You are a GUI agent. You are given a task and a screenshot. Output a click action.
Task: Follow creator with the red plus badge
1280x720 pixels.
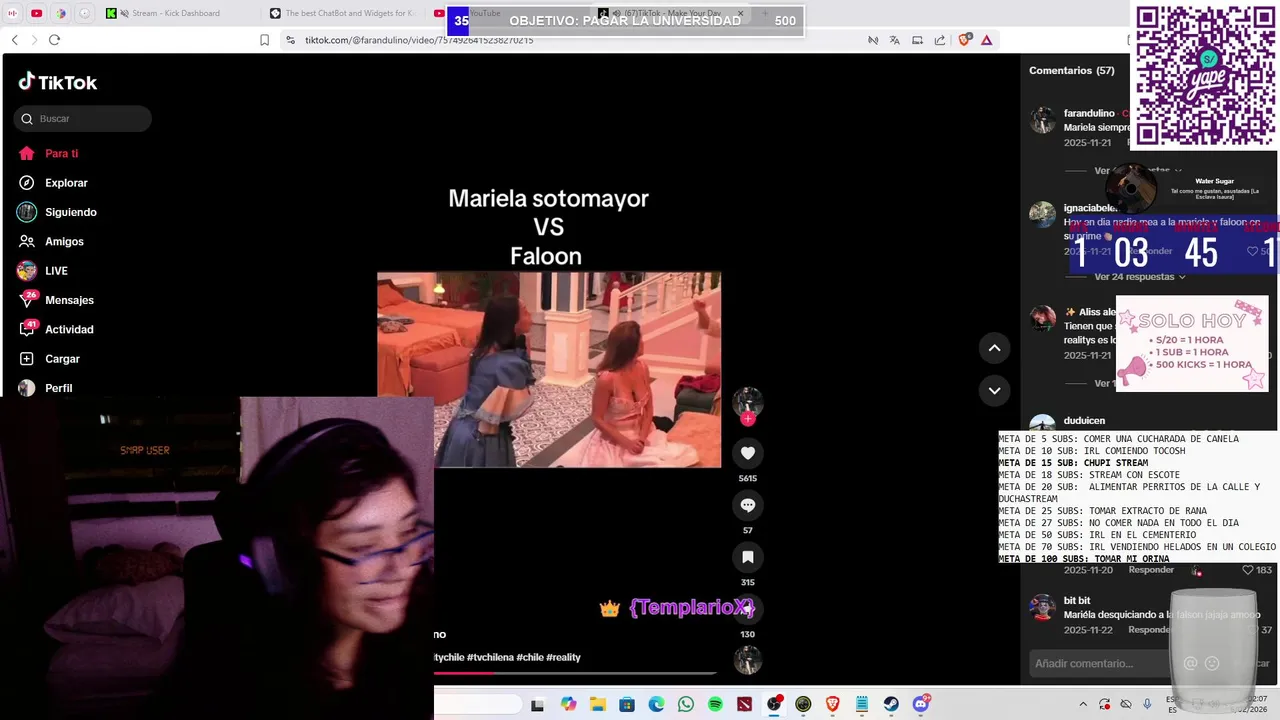(x=747, y=419)
